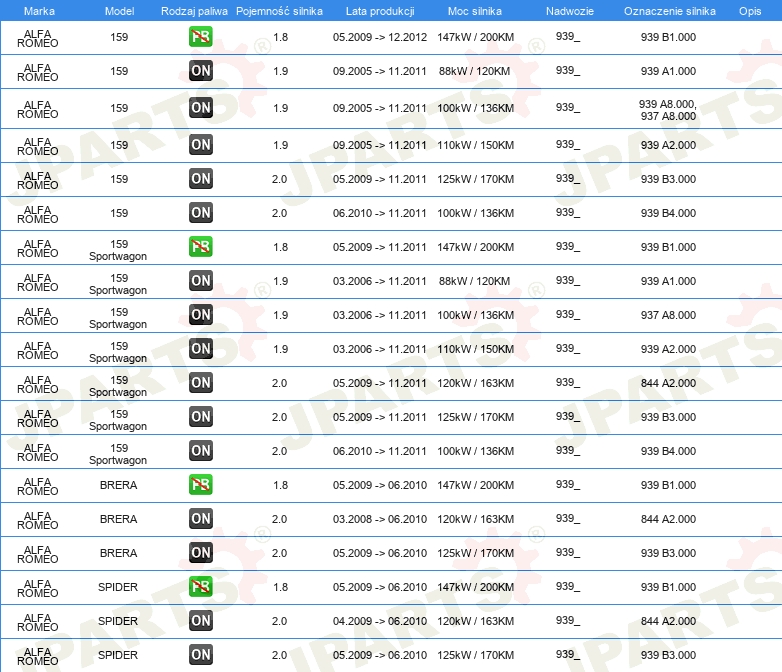Click the Pojemność silnika column header
782x672 pixels.
pyautogui.click(x=279, y=11)
